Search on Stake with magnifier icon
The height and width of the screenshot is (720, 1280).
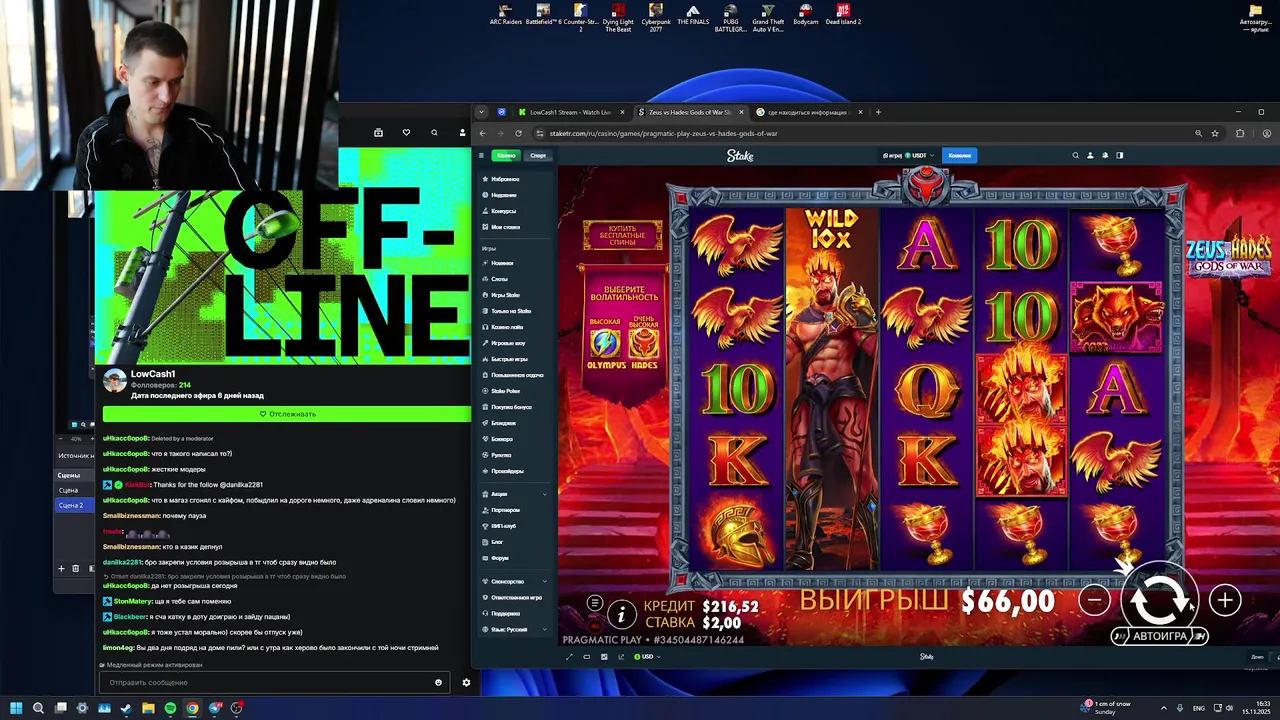pos(1076,155)
